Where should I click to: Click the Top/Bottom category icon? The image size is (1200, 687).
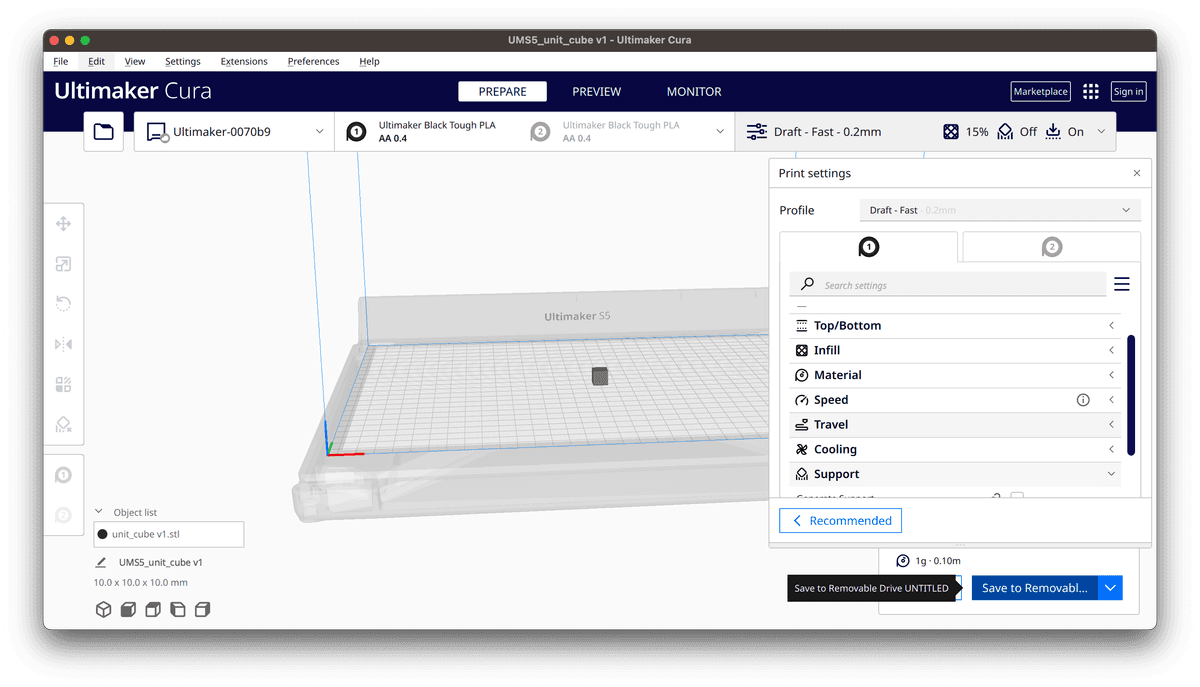click(801, 326)
